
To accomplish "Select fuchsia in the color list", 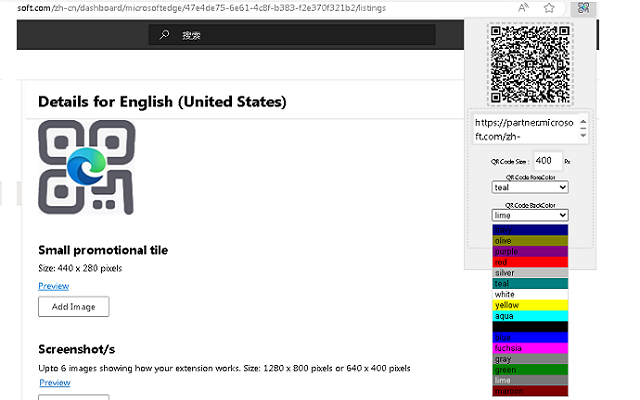I will [x=530, y=348].
